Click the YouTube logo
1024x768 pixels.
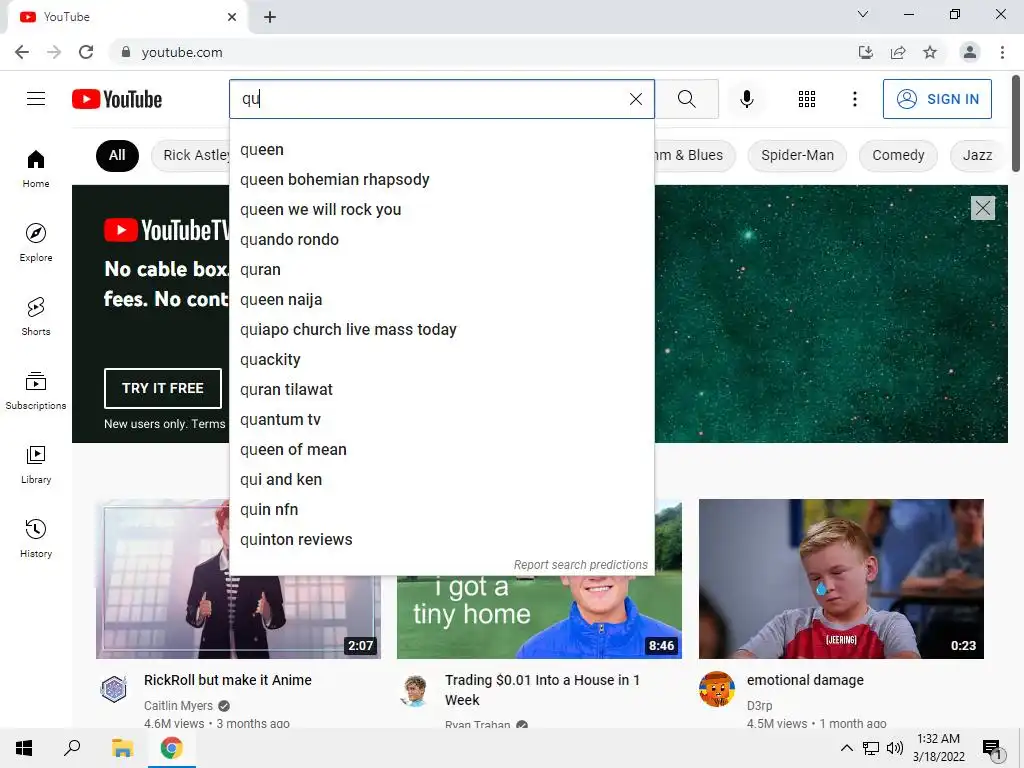(x=117, y=99)
